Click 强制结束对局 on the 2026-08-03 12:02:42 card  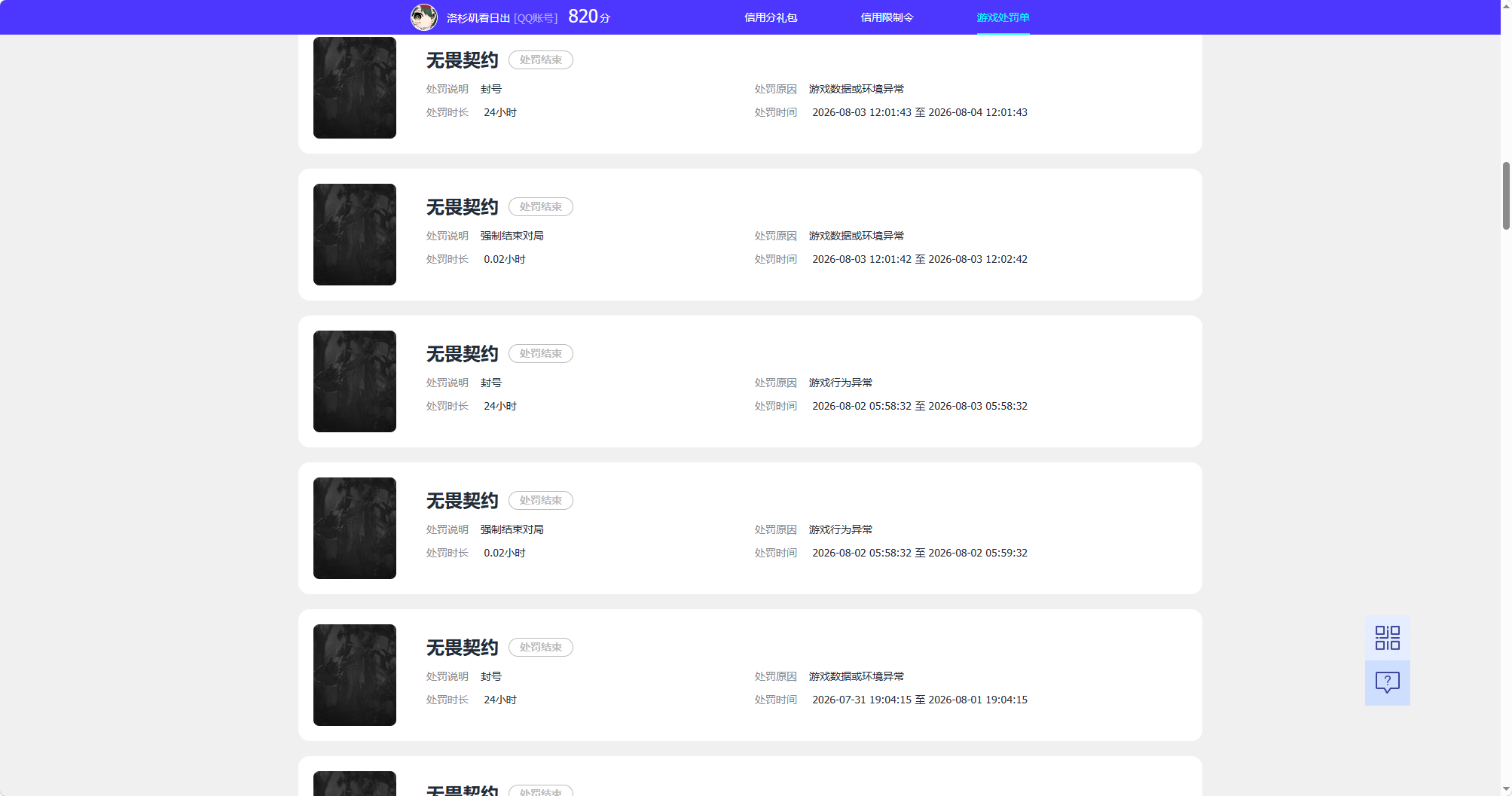coord(512,236)
